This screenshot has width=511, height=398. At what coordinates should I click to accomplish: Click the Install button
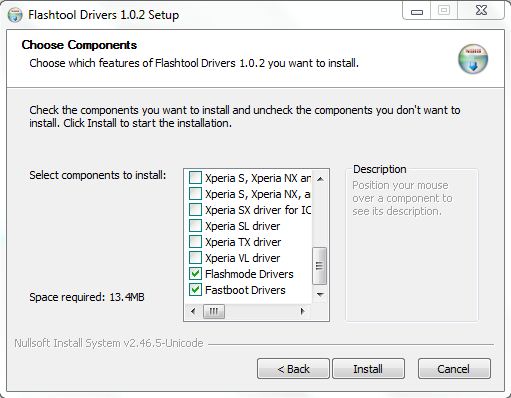[x=368, y=369]
